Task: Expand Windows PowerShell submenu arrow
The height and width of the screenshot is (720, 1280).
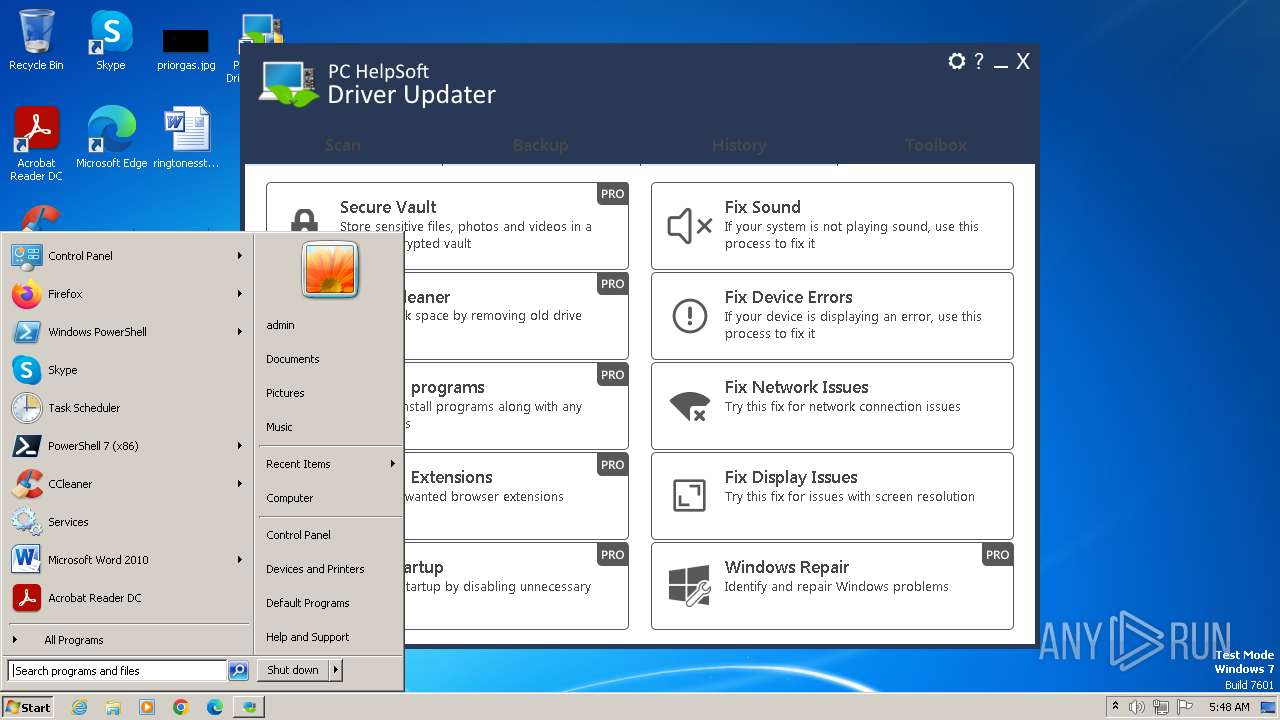Action: [x=240, y=332]
